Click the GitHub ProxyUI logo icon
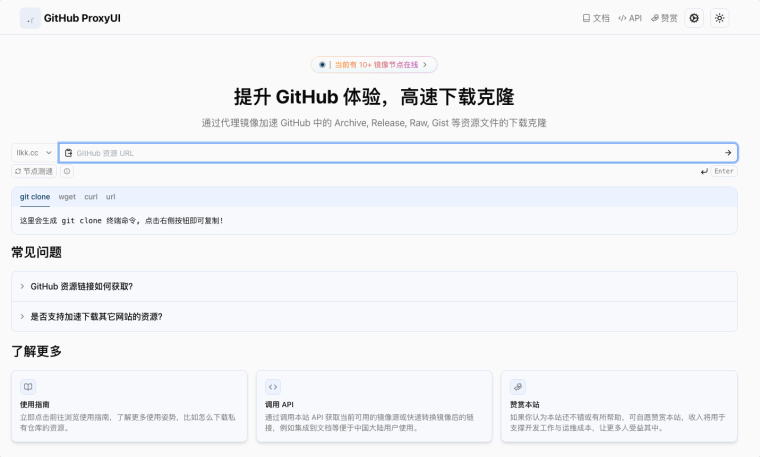Image resolution: width=760 pixels, height=457 pixels. click(x=30, y=18)
